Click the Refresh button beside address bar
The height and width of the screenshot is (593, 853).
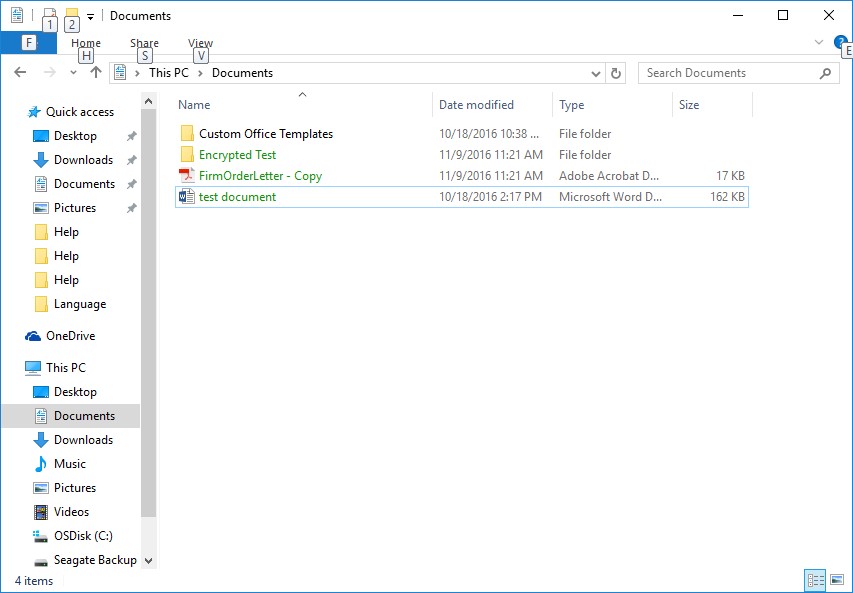pyautogui.click(x=616, y=73)
